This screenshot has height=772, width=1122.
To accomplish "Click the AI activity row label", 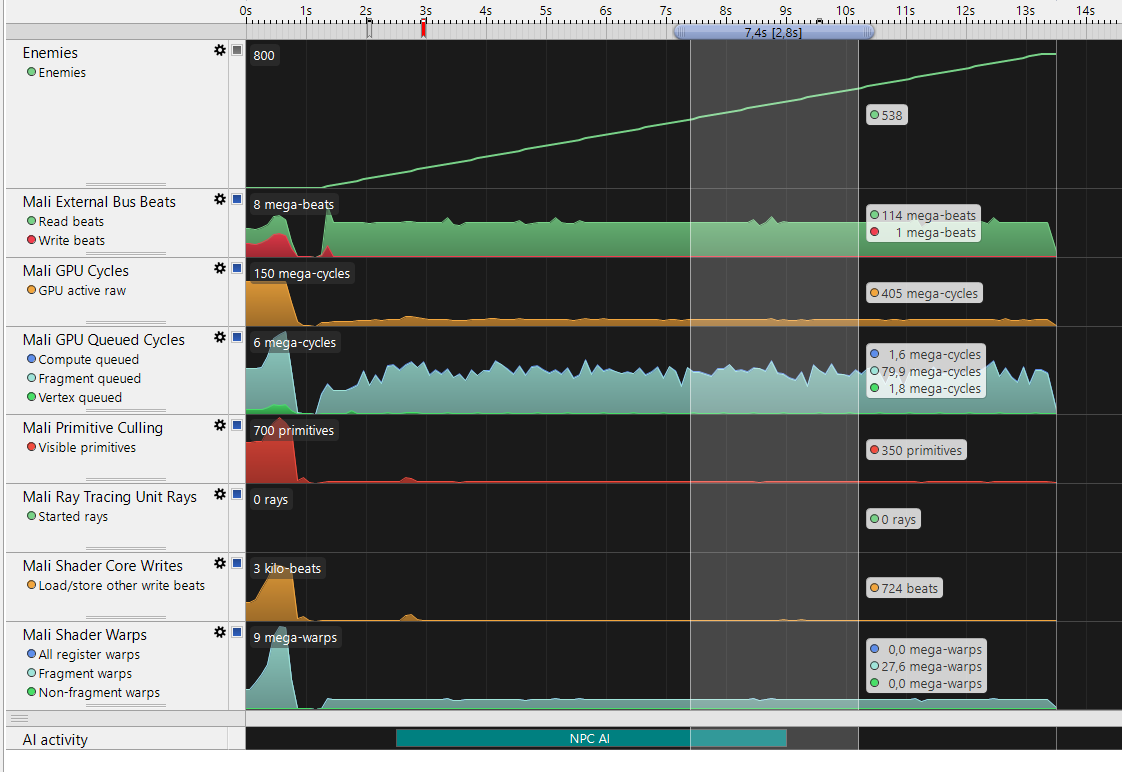I will pos(55,740).
